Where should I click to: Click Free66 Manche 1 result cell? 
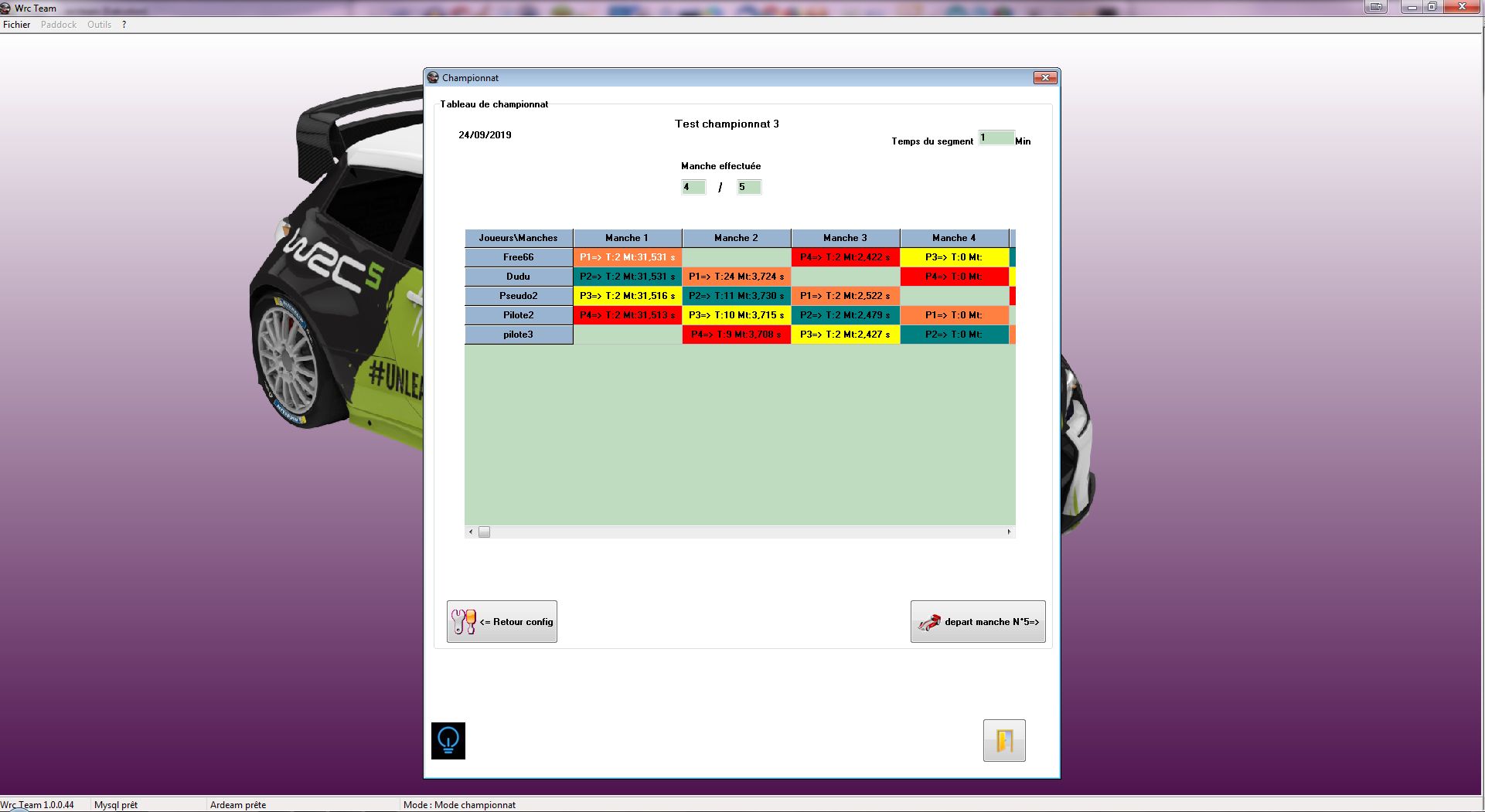(x=627, y=257)
